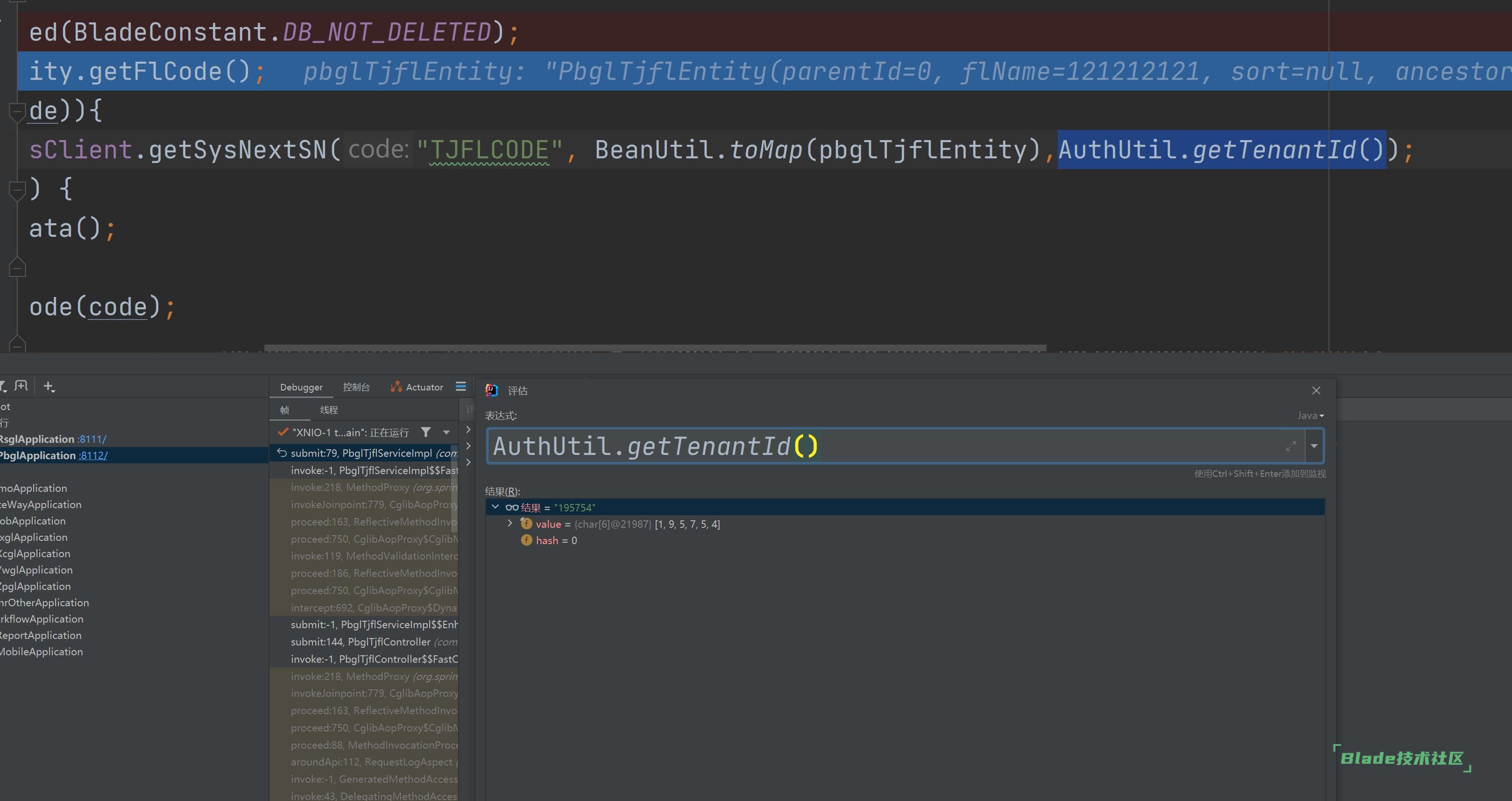This screenshot has height=801, width=1512.
Task: Select frame aroundApi:112, RequestLogAspect
Action: [364, 762]
